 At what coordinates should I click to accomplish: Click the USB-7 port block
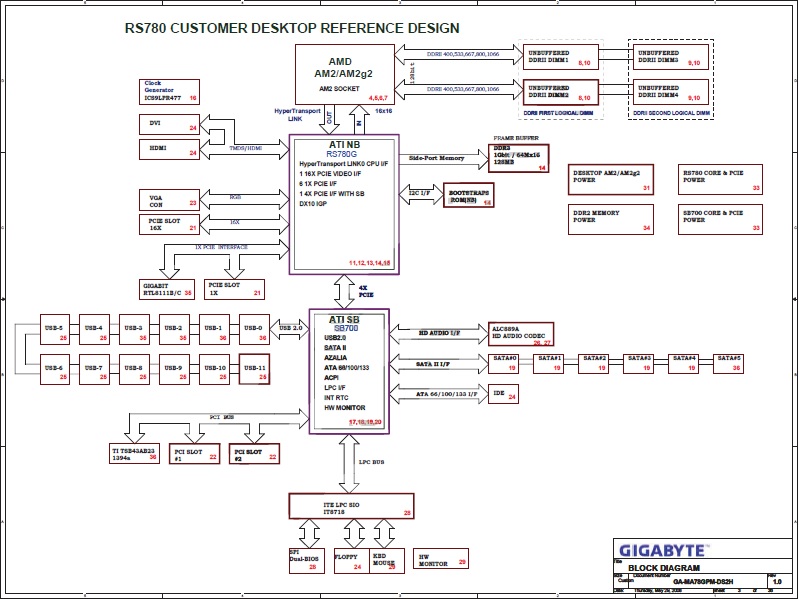tap(95, 369)
